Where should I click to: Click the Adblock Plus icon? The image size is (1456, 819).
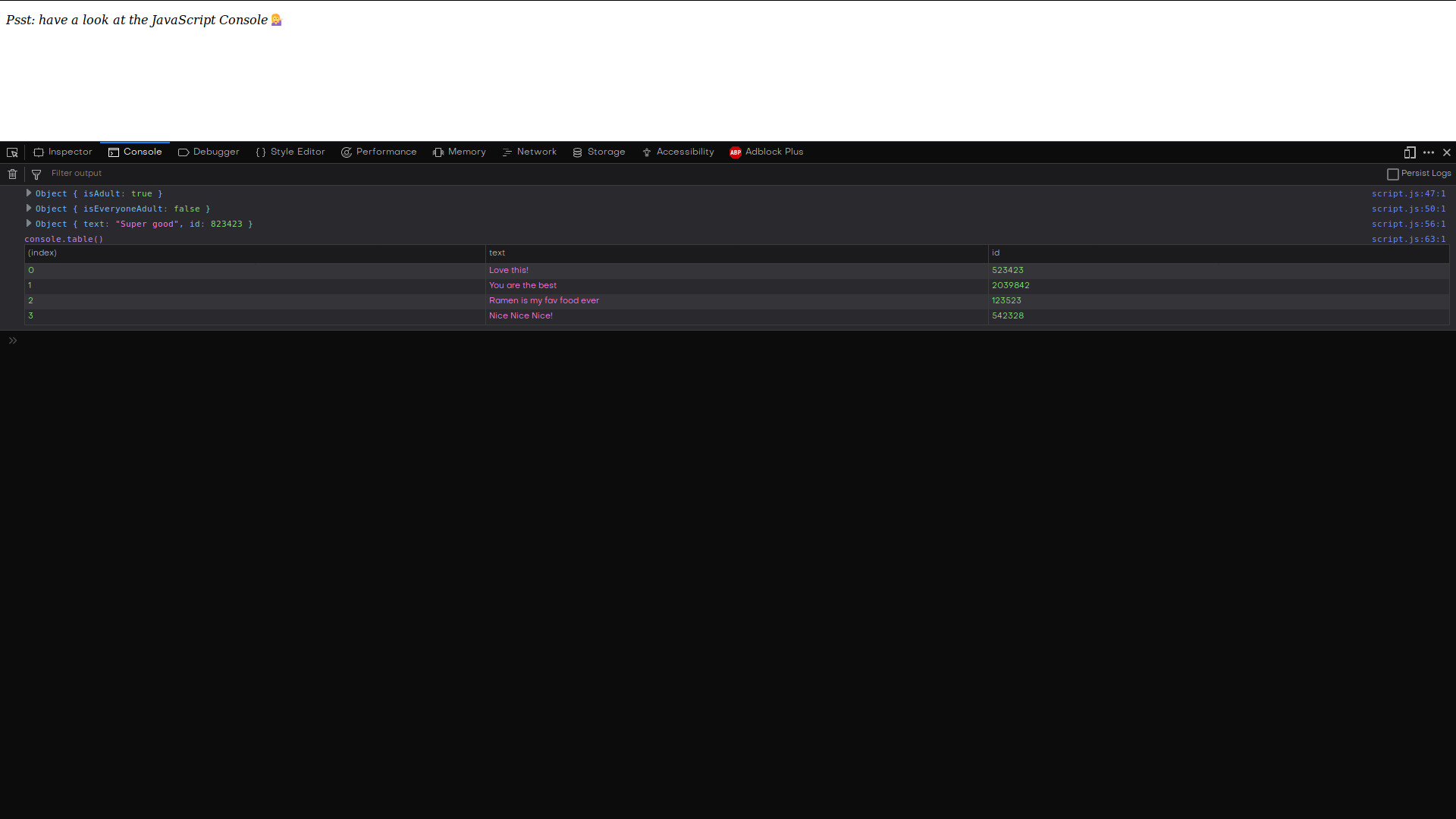click(x=735, y=152)
